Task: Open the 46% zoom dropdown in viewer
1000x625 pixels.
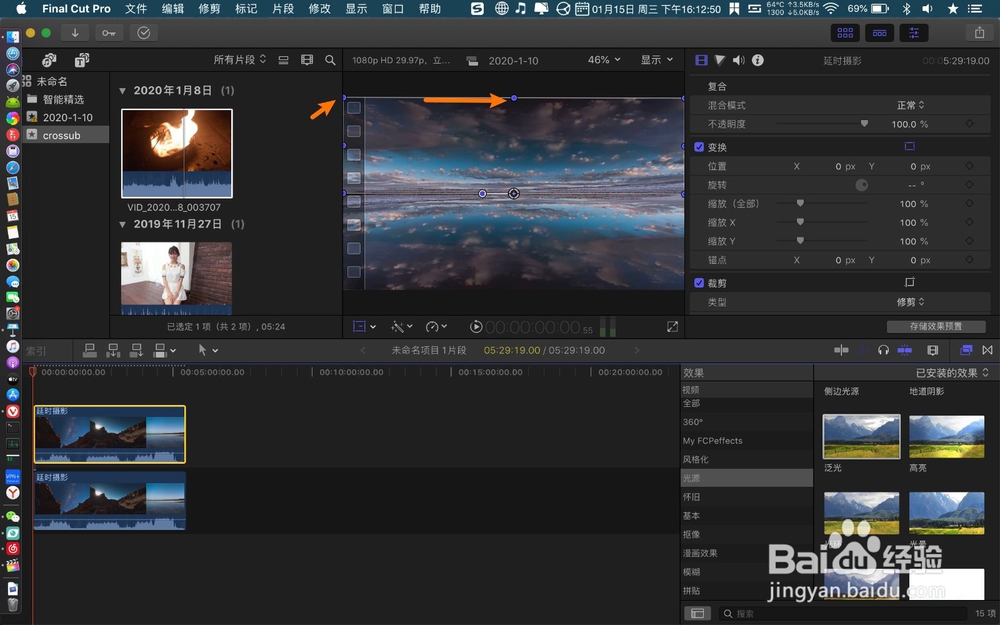Action: click(601, 59)
